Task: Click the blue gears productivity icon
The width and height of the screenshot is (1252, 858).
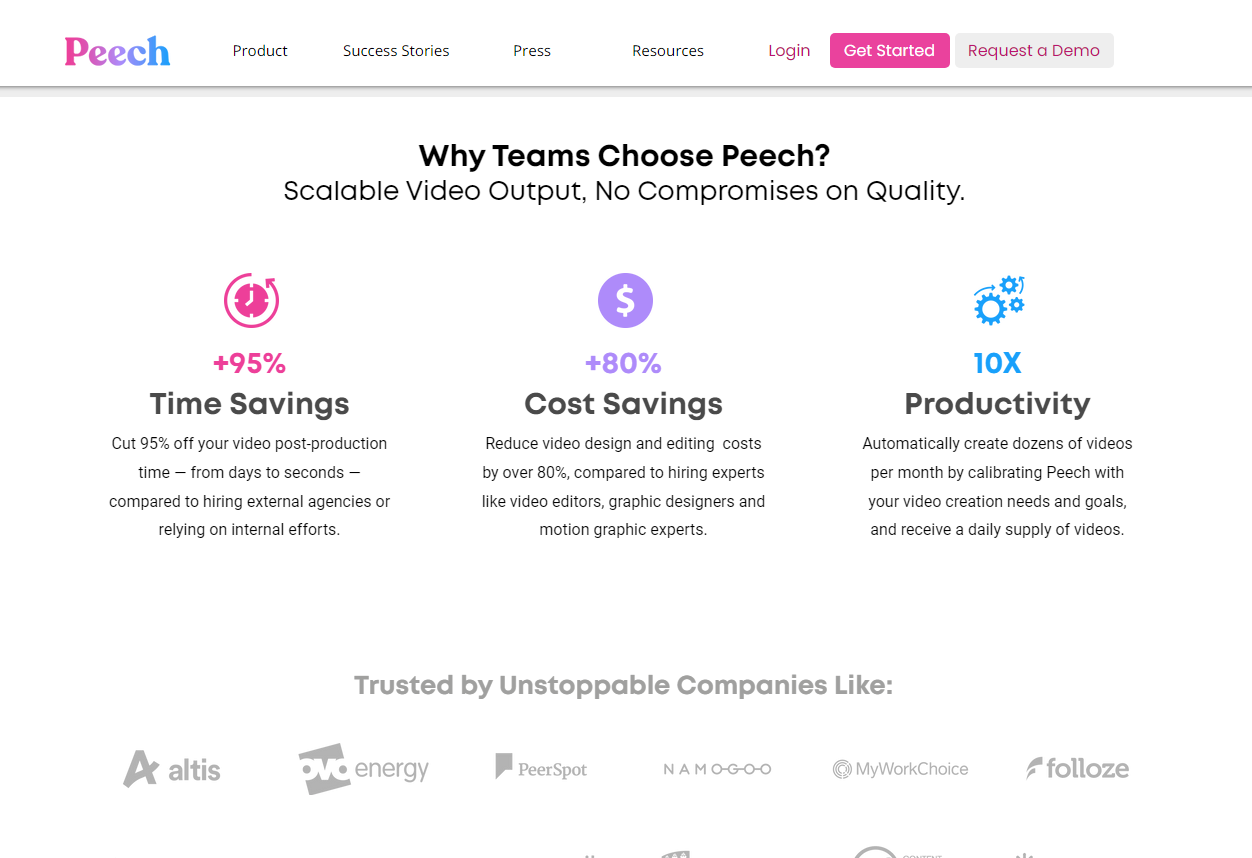Action: point(999,300)
